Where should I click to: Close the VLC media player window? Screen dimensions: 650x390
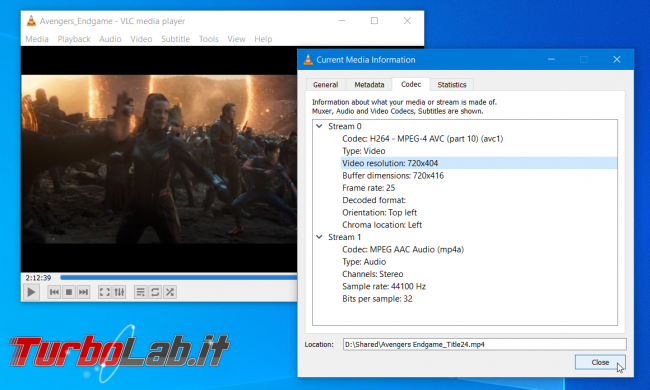tap(407, 21)
